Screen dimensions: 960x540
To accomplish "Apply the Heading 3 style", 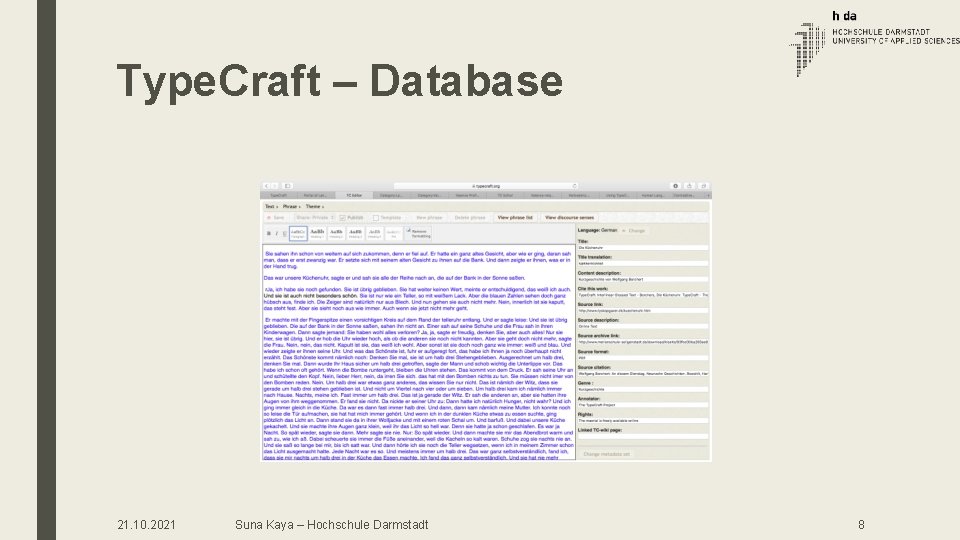I will 355,233.
